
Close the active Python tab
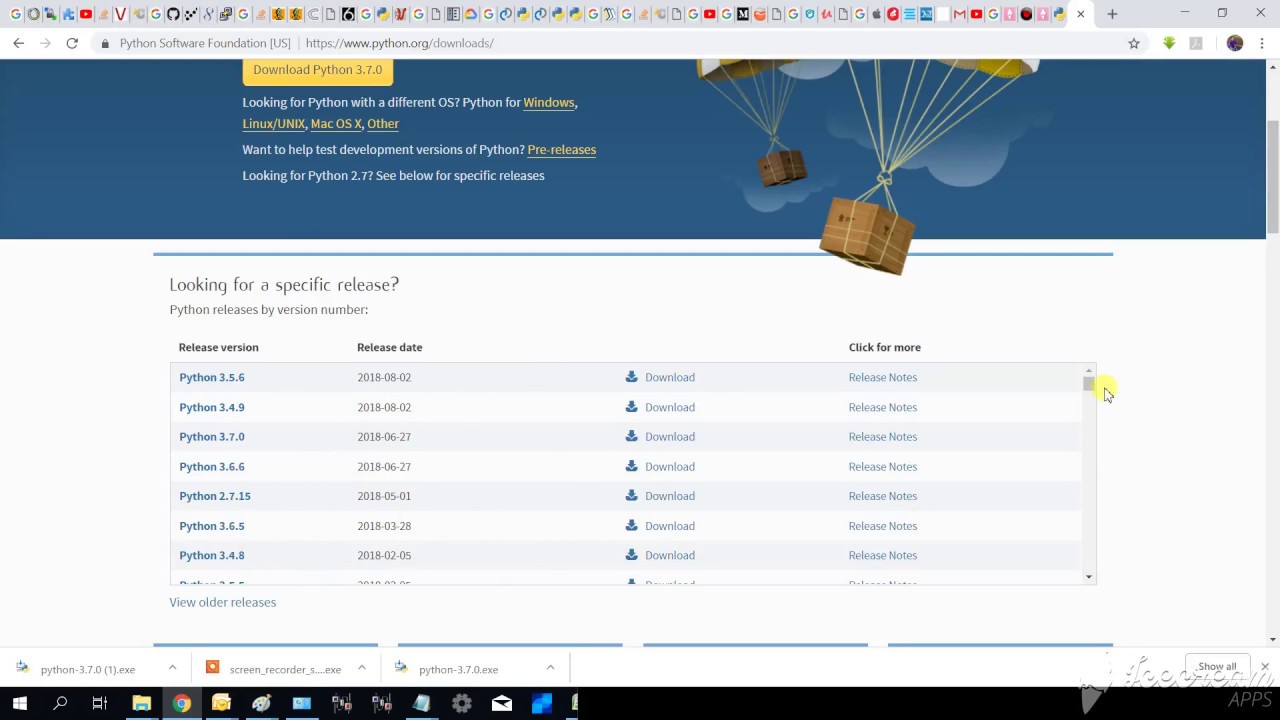[x=1080, y=14]
